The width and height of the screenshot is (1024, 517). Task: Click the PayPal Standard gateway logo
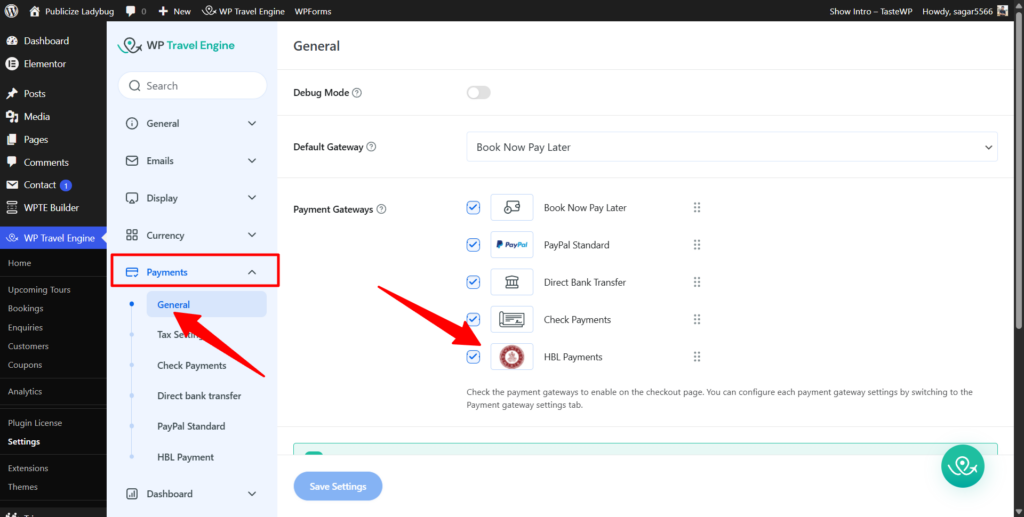pyautogui.click(x=511, y=245)
